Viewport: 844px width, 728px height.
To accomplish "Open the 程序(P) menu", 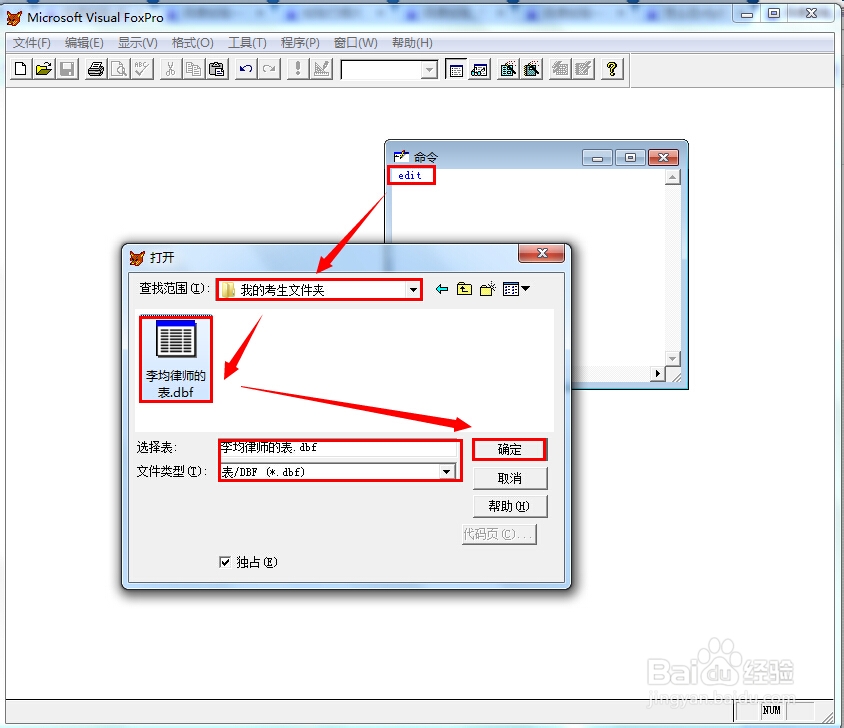I will coord(300,43).
